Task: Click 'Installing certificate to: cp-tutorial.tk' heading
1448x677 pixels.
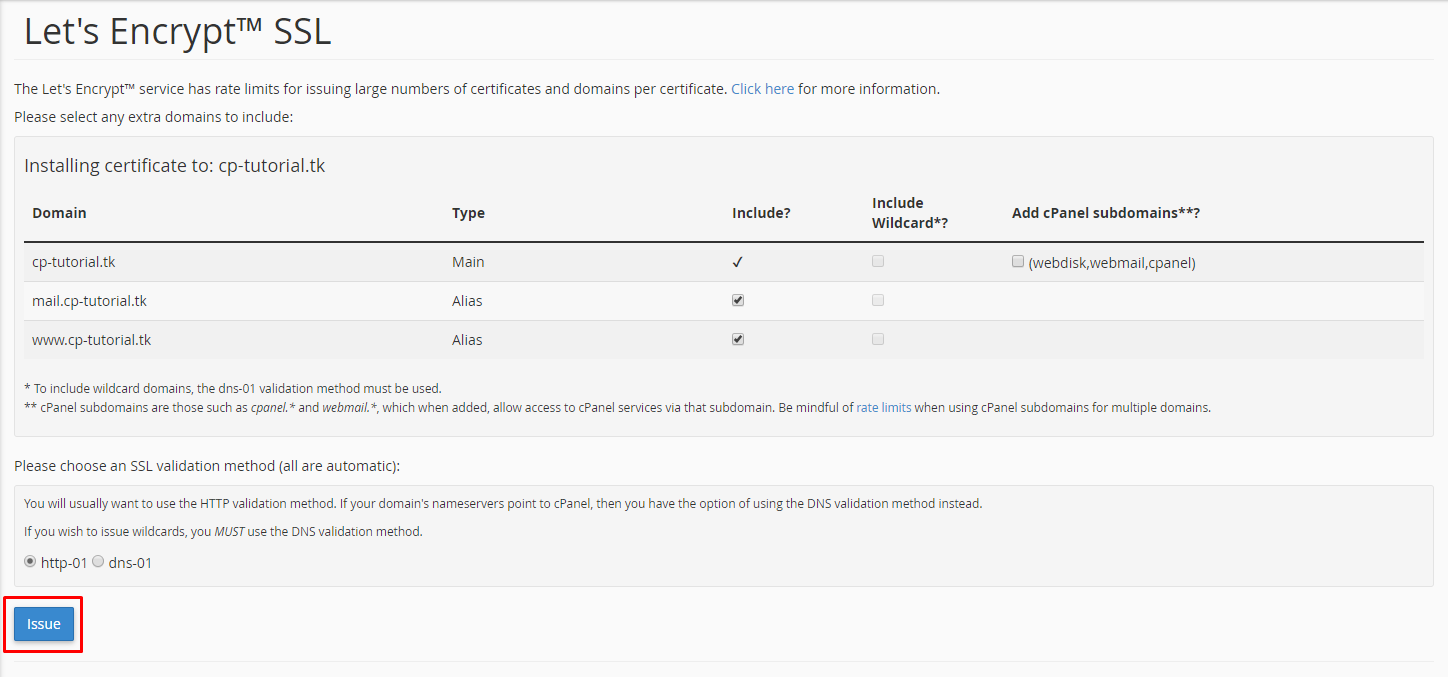Action: pyautogui.click(x=175, y=166)
